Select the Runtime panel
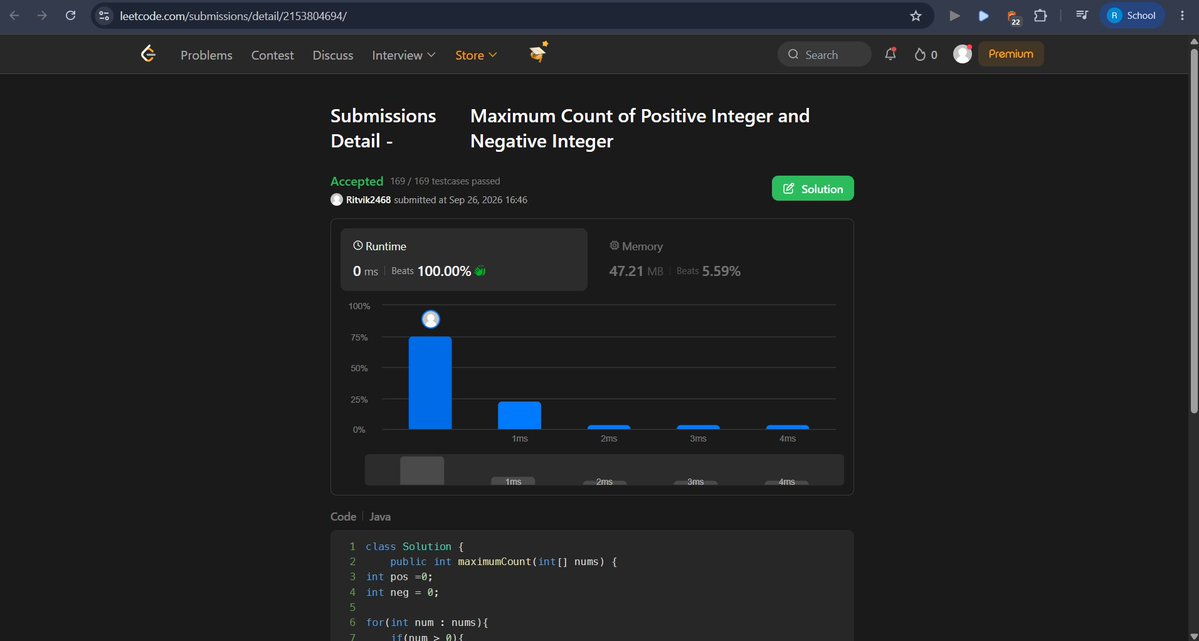1199x641 pixels. (464, 259)
